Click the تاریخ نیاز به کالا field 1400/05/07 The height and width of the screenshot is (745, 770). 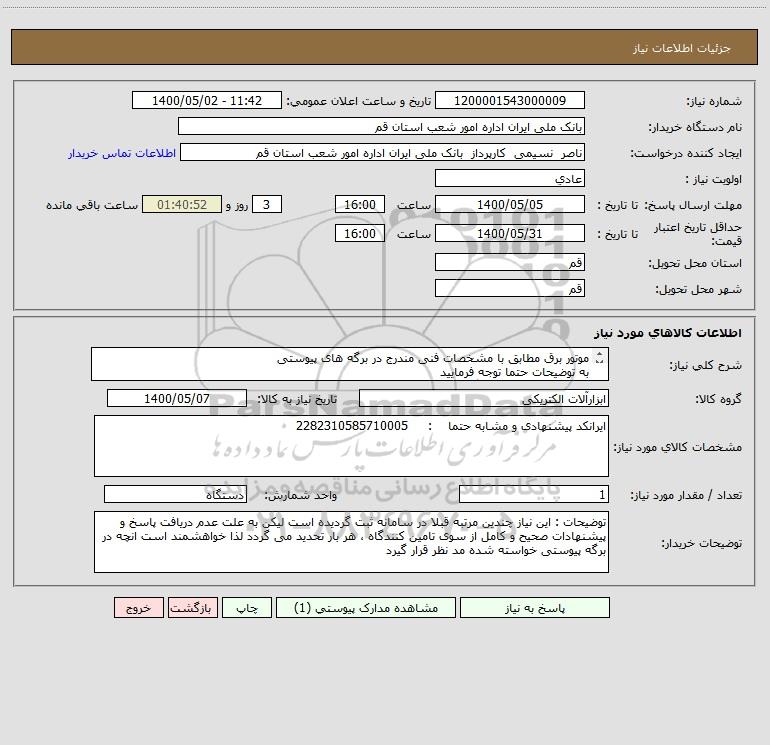pos(177,398)
